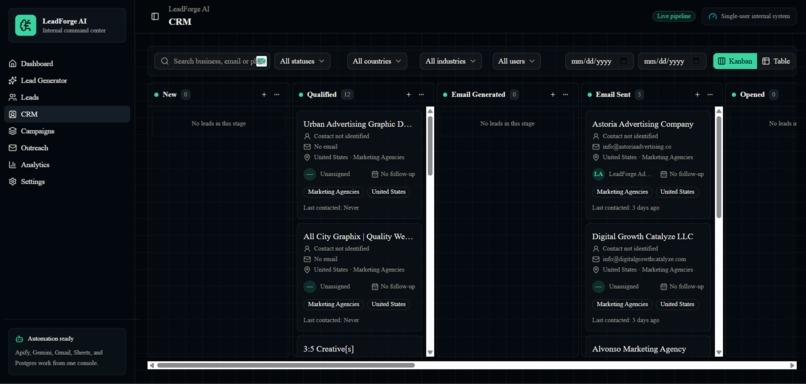This screenshot has height=384, width=806.
Task: Click Qualified column scroll down arrow
Action: 430,353
